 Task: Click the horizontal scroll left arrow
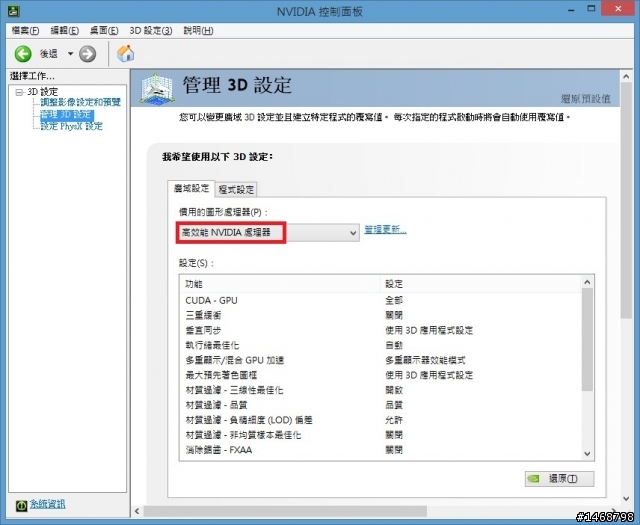point(137,511)
